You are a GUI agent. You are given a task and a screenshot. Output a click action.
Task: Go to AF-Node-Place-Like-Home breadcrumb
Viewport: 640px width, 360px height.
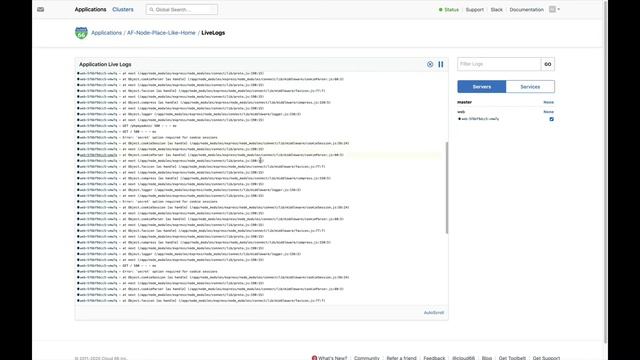click(161, 33)
